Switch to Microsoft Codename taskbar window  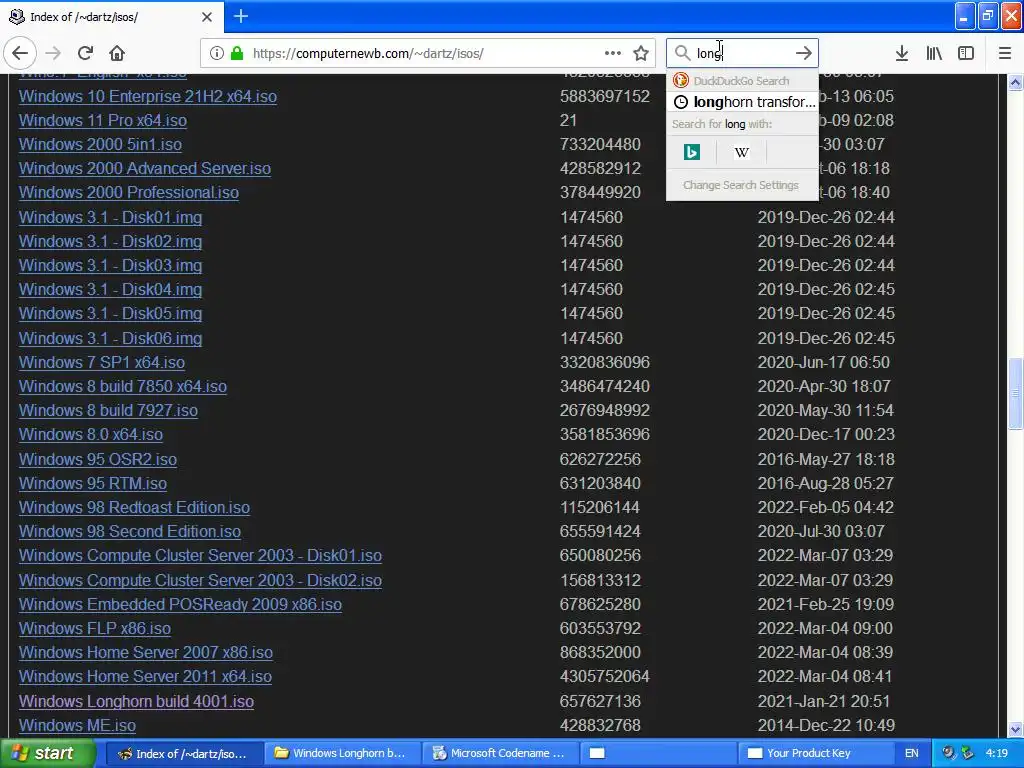coord(500,754)
